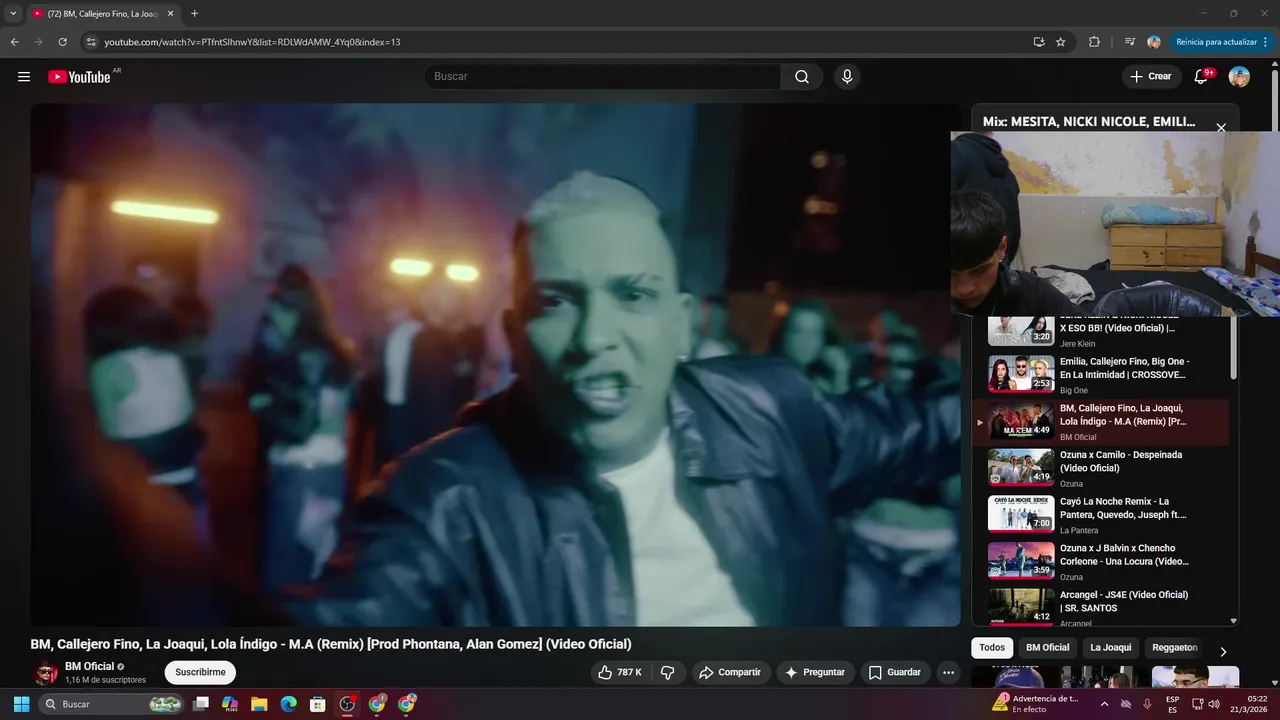The height and width of the screenshot is (720, 1280).
Task: Click the Windows taskbar Buscar search box
Action: click(112, 704)
